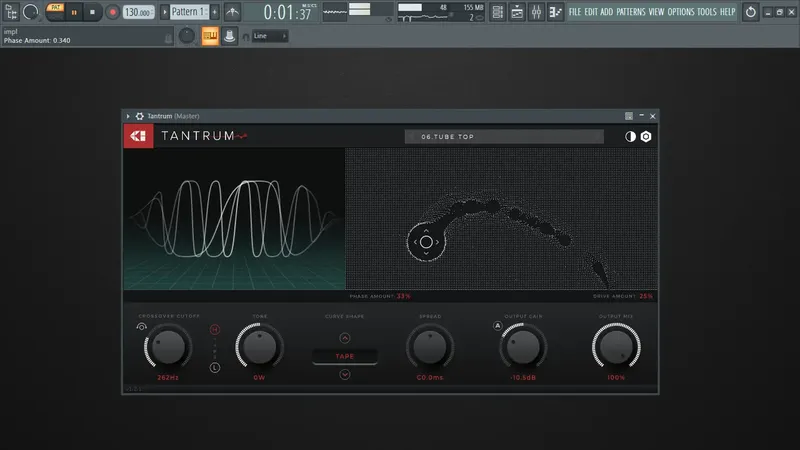This screenshot has height=450, width=800.
Task: Expand the Tantrum plugin window menu arrow
Action: [128, 116]
